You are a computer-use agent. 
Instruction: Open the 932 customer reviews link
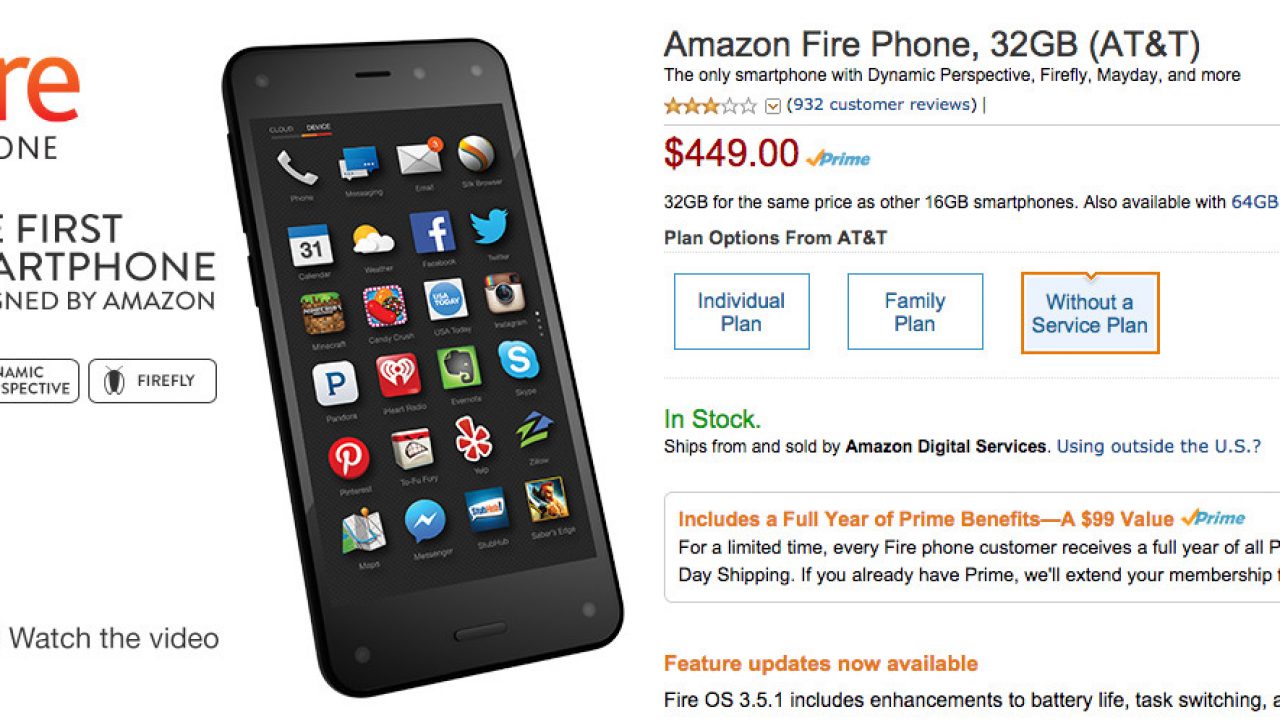(882, 104)
